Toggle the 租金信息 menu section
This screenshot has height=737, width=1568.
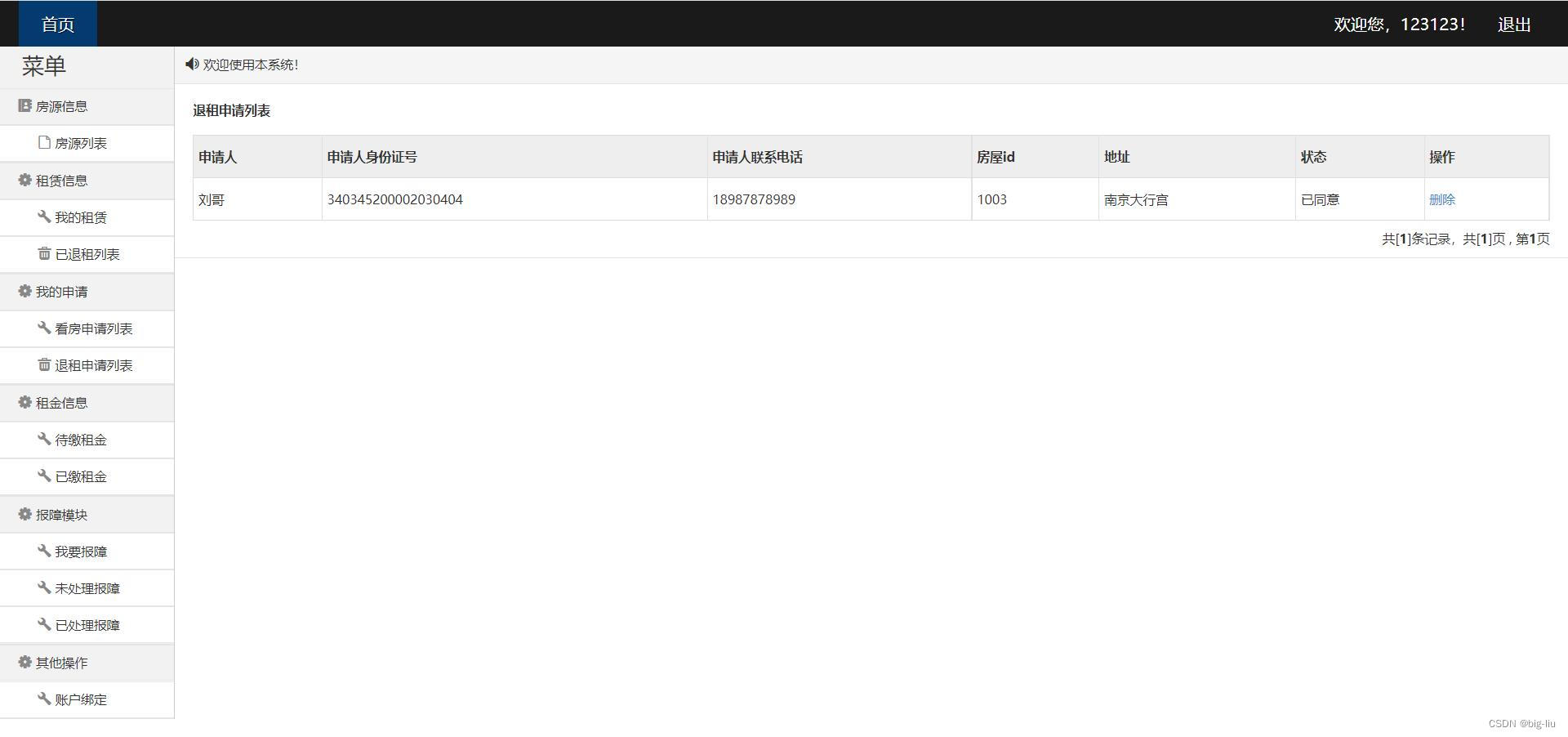tap(61, 403)
